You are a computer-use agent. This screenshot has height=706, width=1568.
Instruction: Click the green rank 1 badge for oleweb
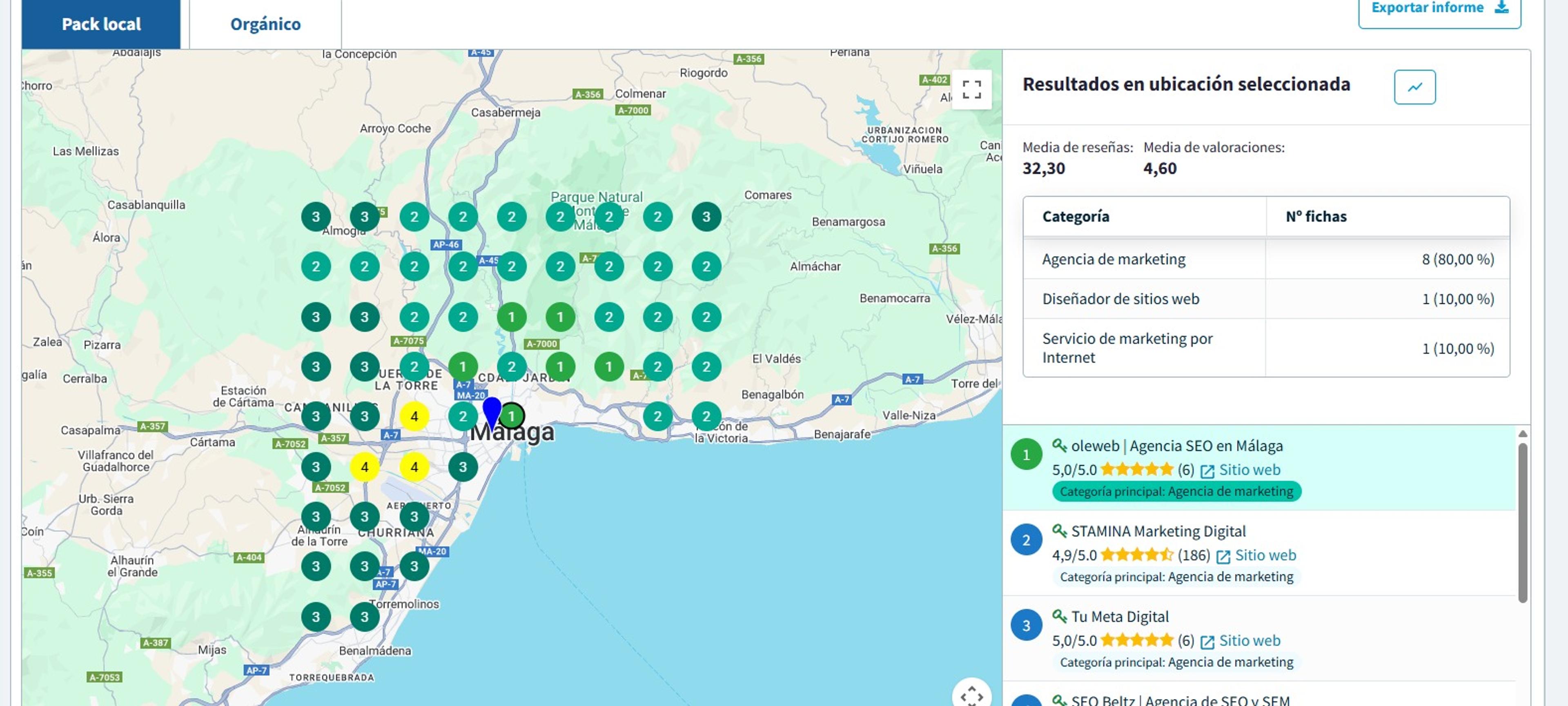coord(1026,454)
